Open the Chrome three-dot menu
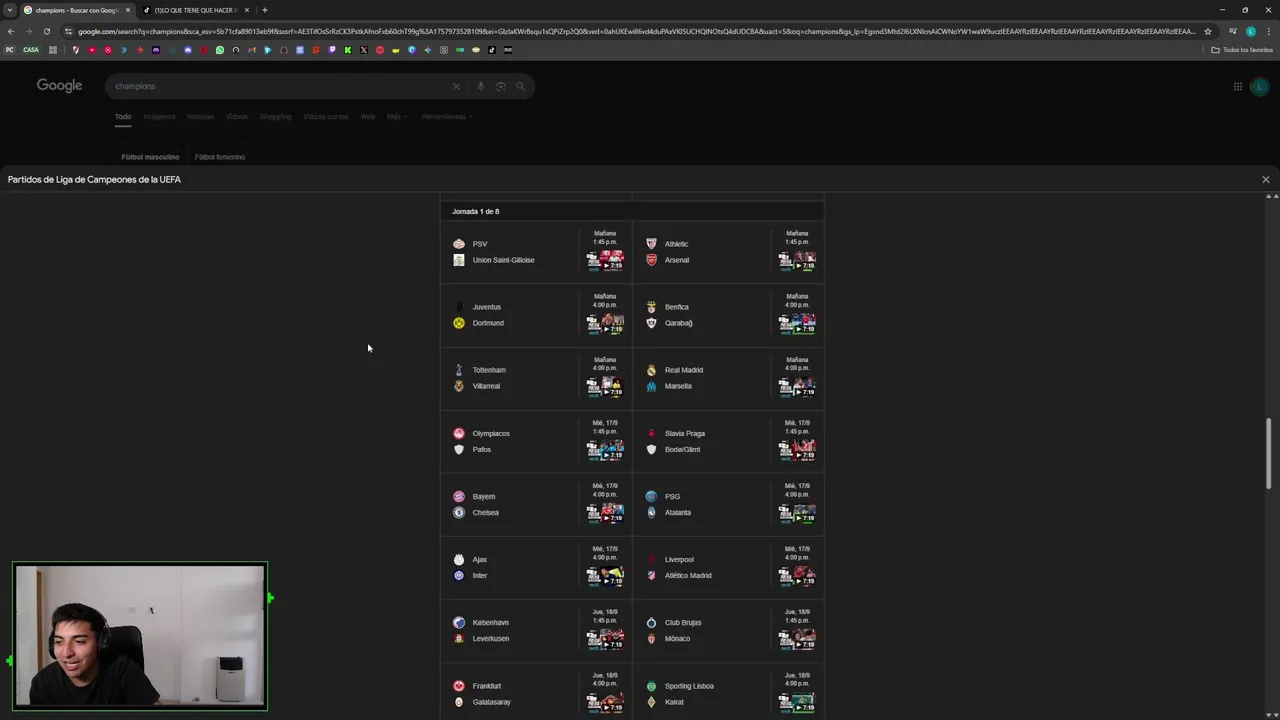The image size is (1280, 720). click(1268, 31)
